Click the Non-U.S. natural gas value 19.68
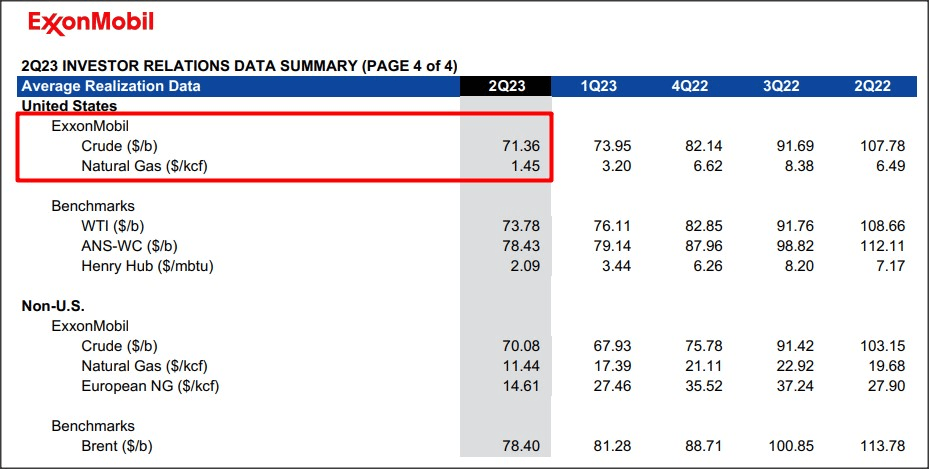Viewport: 929px width, 469px height. 886,366
